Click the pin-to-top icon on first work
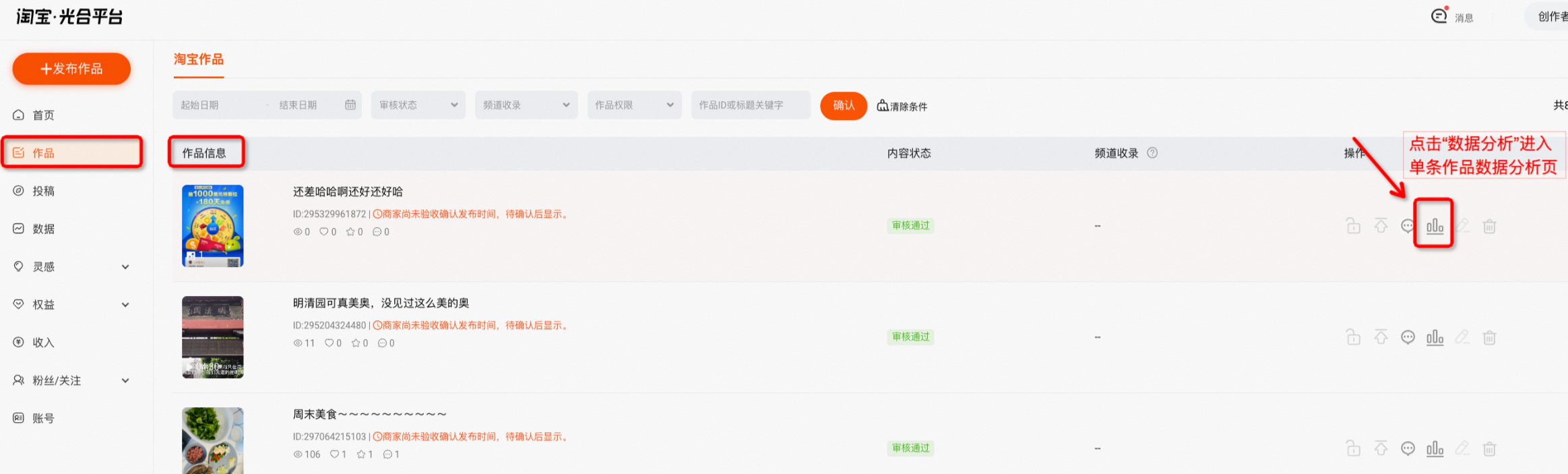Screen dimensions: 1568x474 1381,226
